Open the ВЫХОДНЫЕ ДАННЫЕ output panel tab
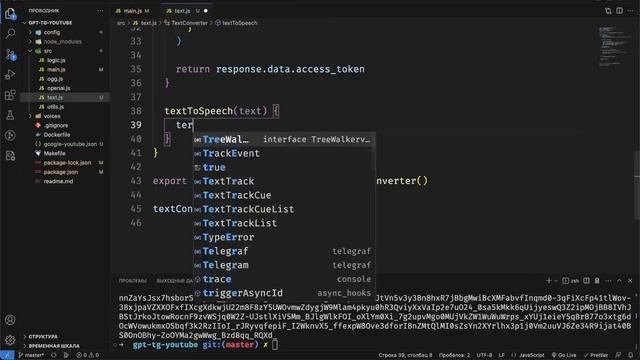 175,281
